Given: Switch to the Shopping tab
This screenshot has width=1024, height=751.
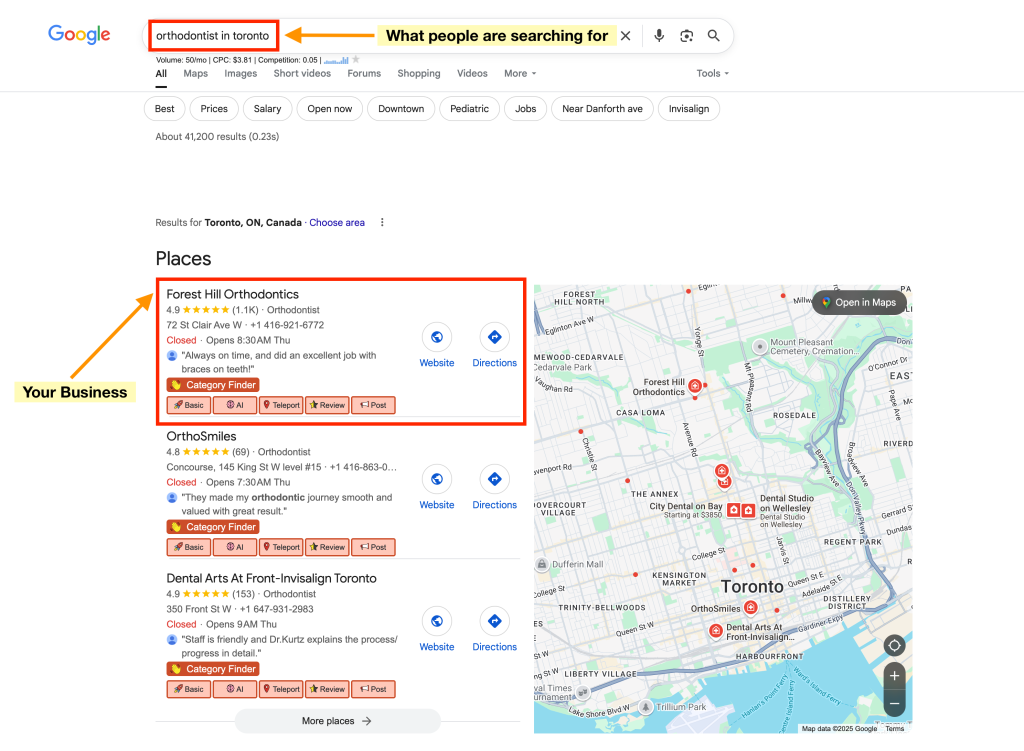Looking at the screenshot, I should [x=419, y=74].
